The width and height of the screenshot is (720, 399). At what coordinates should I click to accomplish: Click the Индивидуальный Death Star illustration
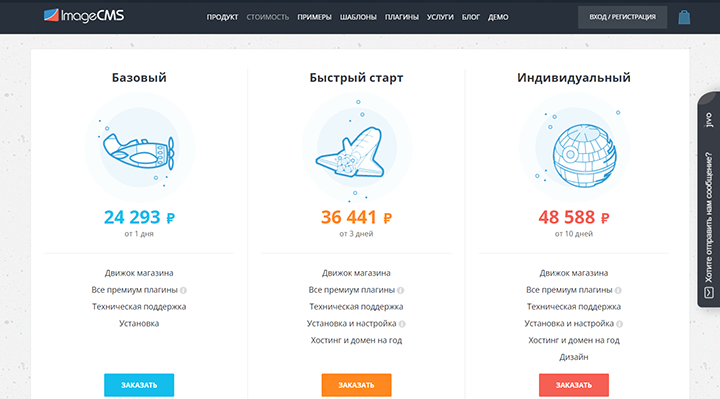pos(574,147)
